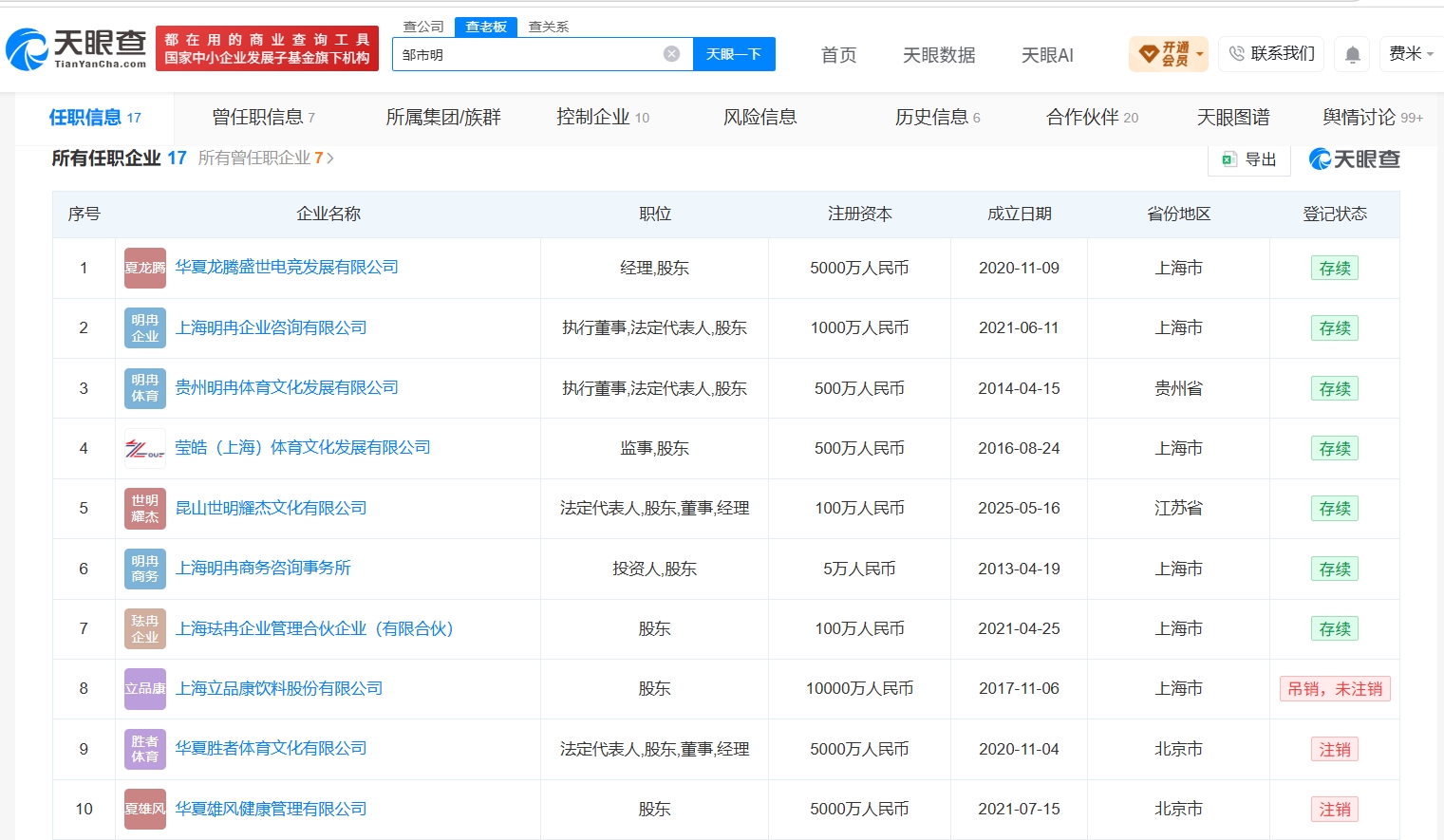Click 江苏省 region cell

tap(1178, 509)
